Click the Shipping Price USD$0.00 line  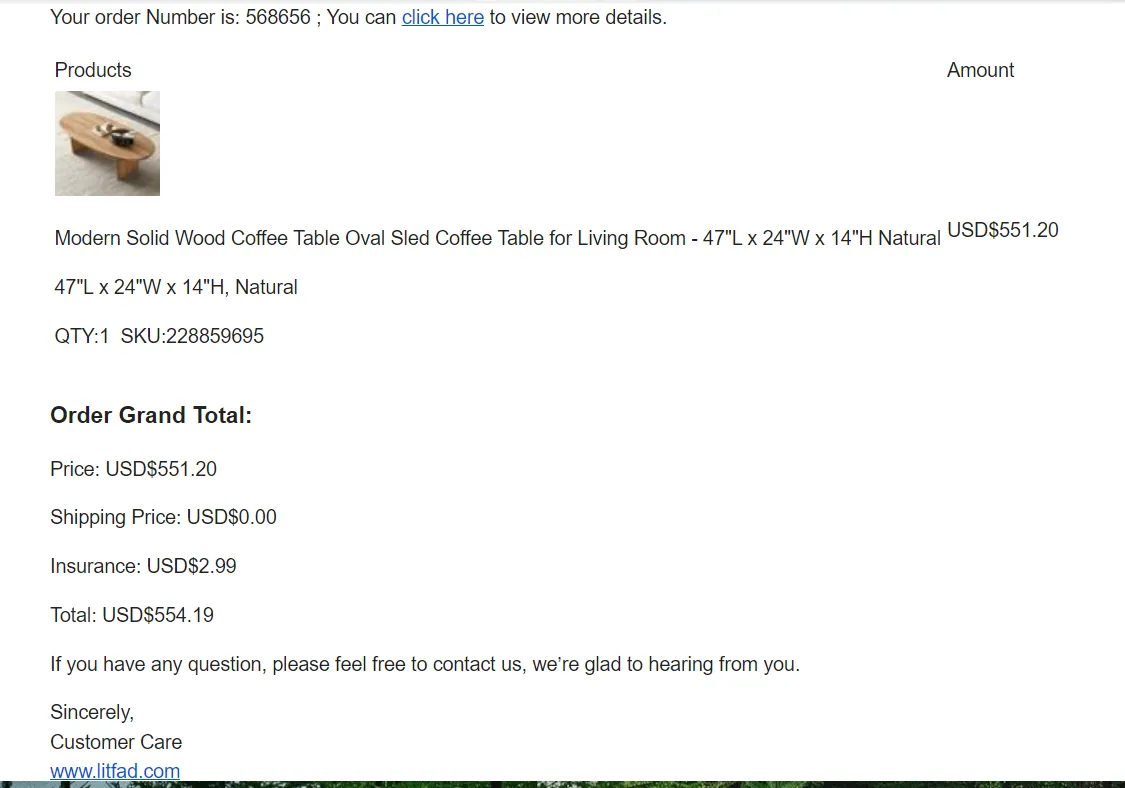[163, 517]
